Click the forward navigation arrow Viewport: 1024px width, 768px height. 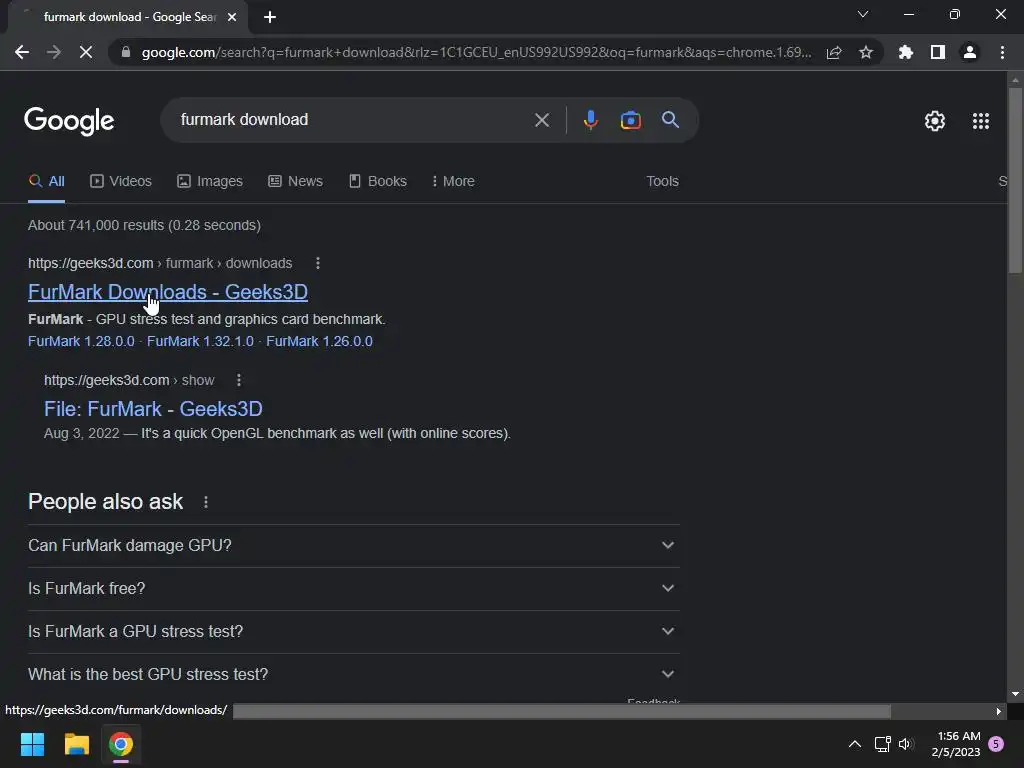(54, 52)
